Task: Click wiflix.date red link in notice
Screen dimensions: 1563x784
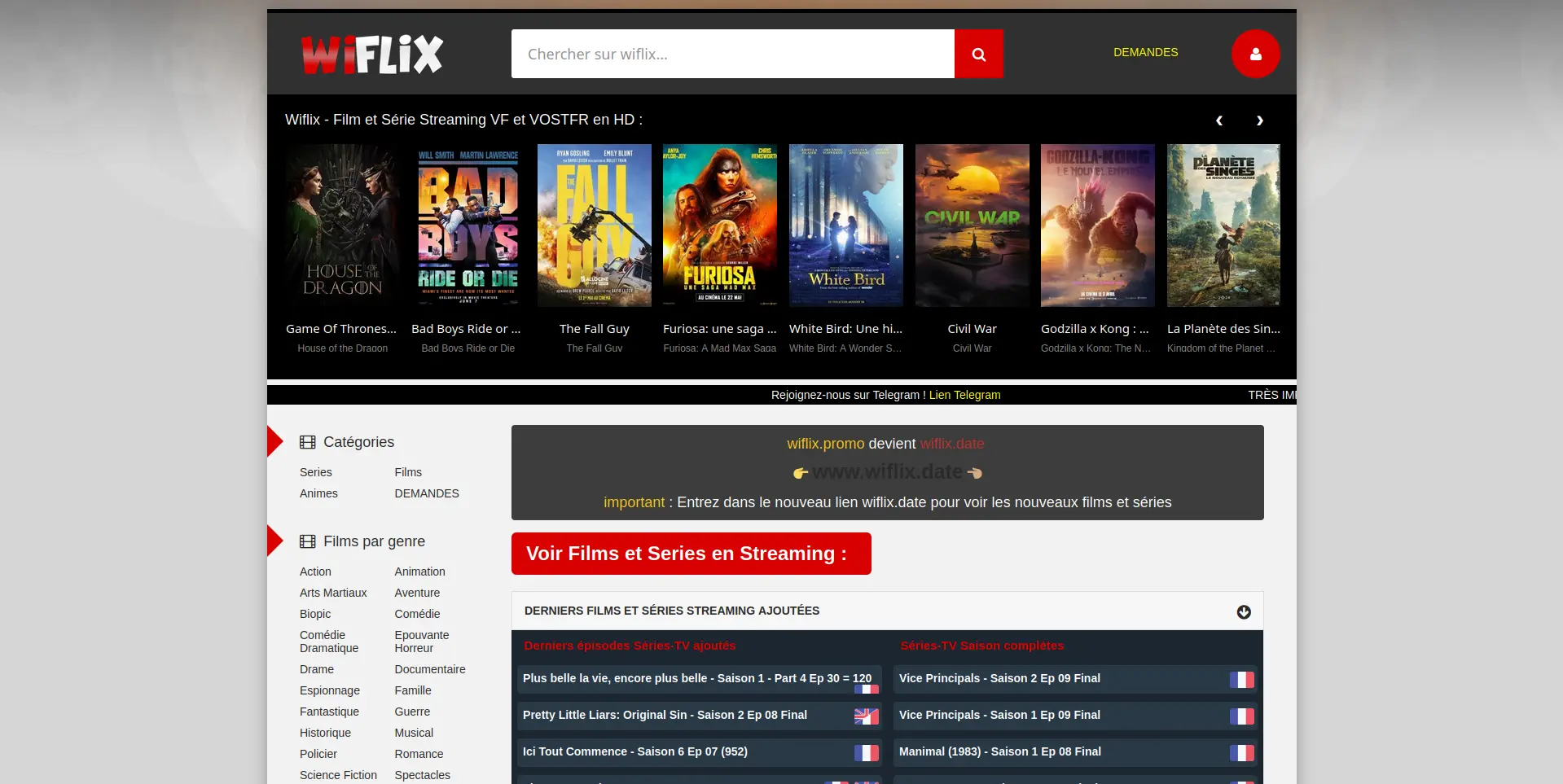Action: point(952,444)
